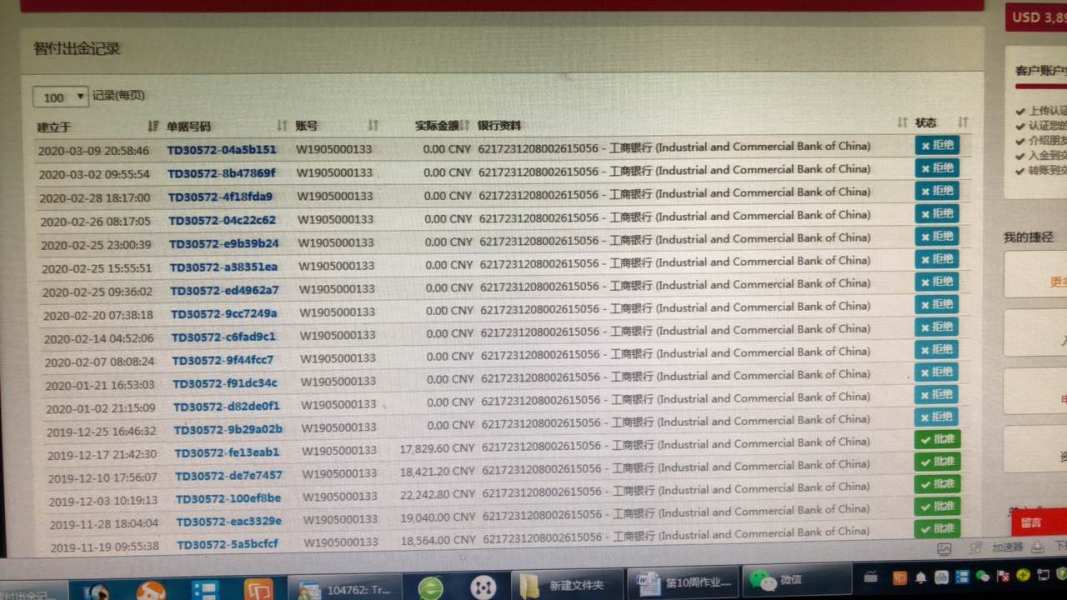The image size is (1067, 600).
Task: Open order TD30572-d82de0f1
Action: (227, 406)
